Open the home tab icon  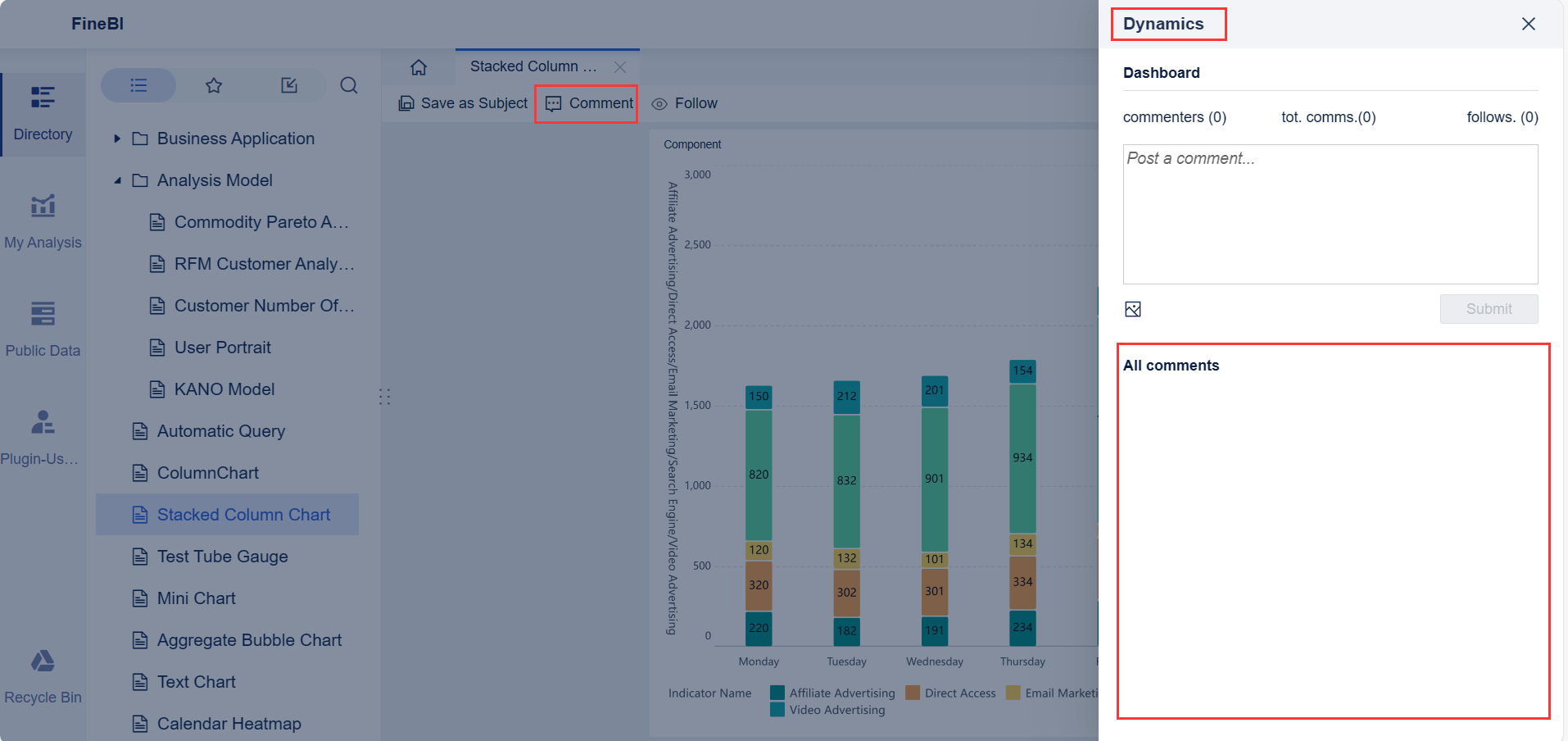(419, 67)
